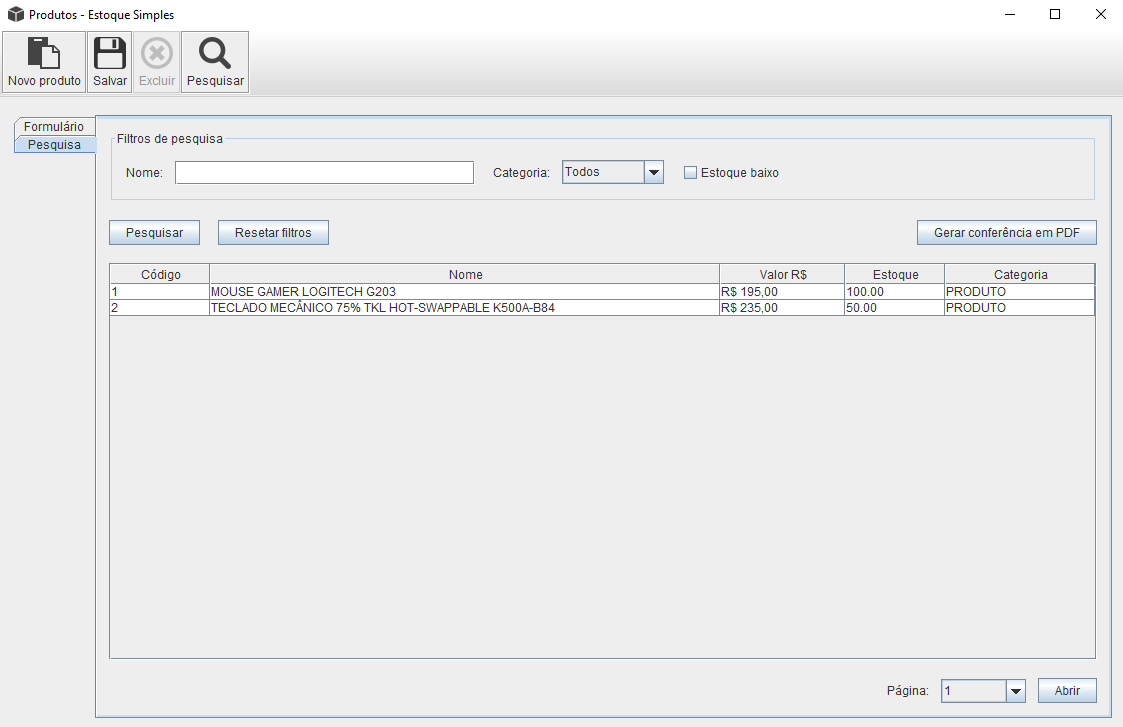Click the Salvar floppy disk icon

[x=110, y=54]
